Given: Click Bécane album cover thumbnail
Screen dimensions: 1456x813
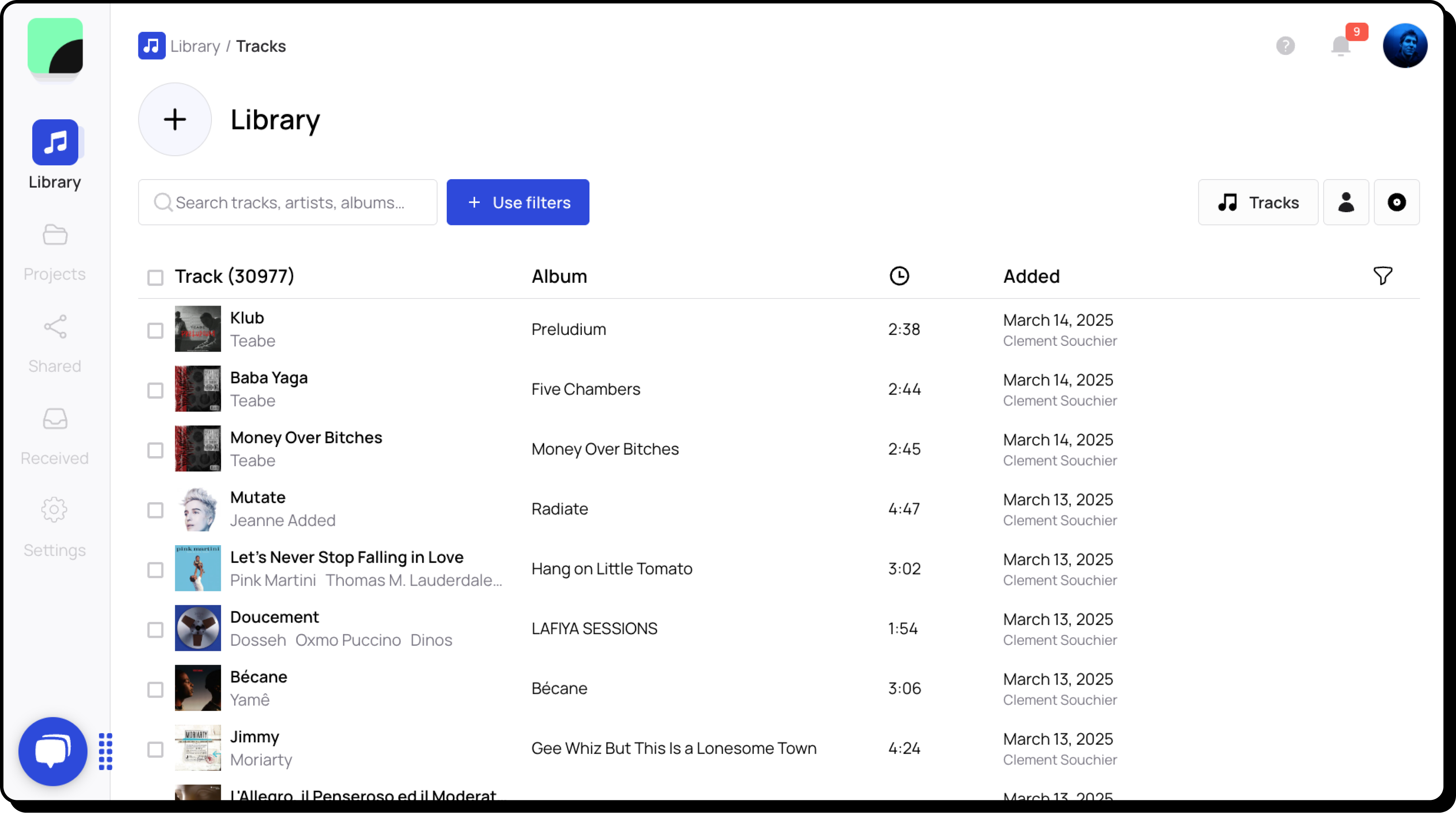Looking at the screenshot, I should click(198, 688).
